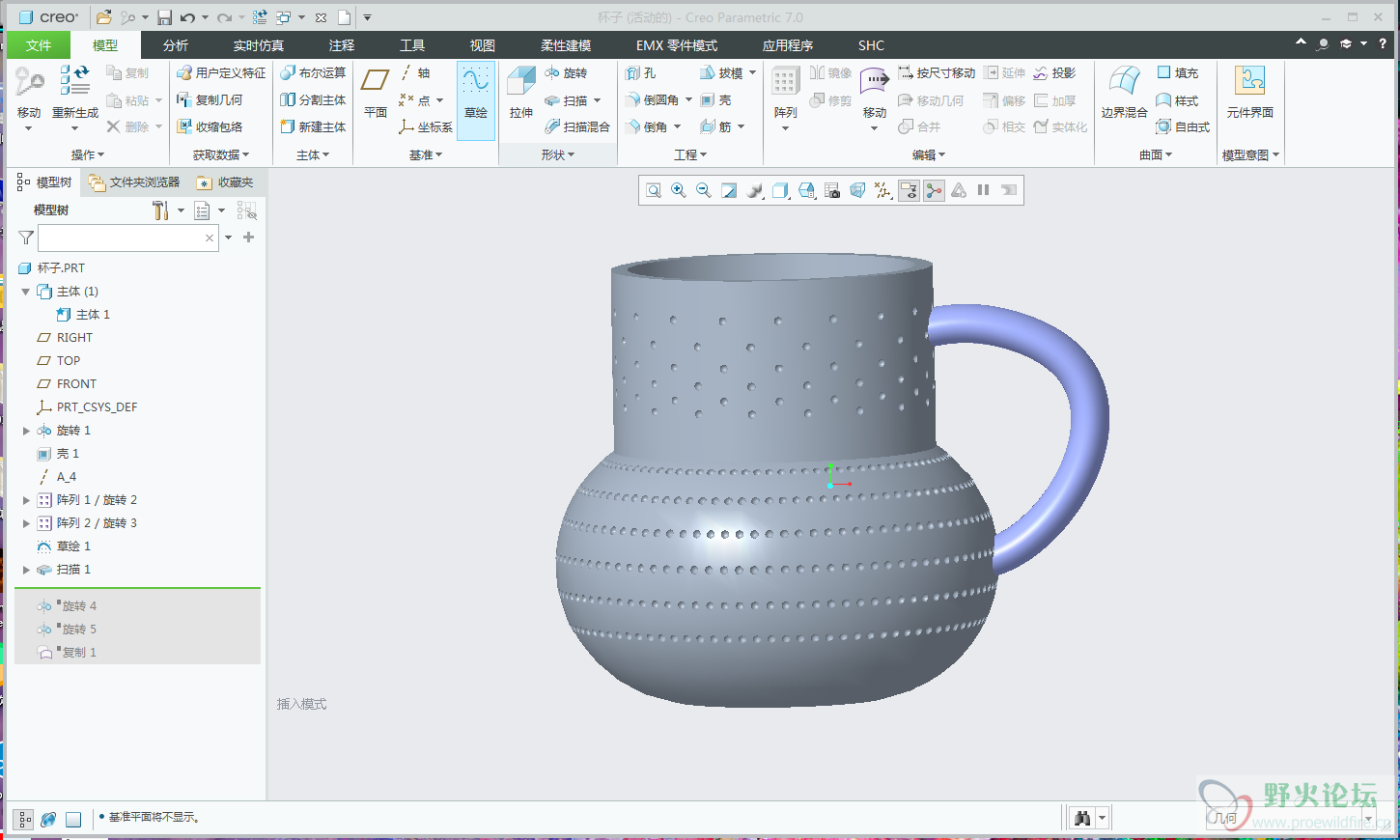
Task: Switch to the 柔性建模 ribbon tab
Action: [566, 45]
